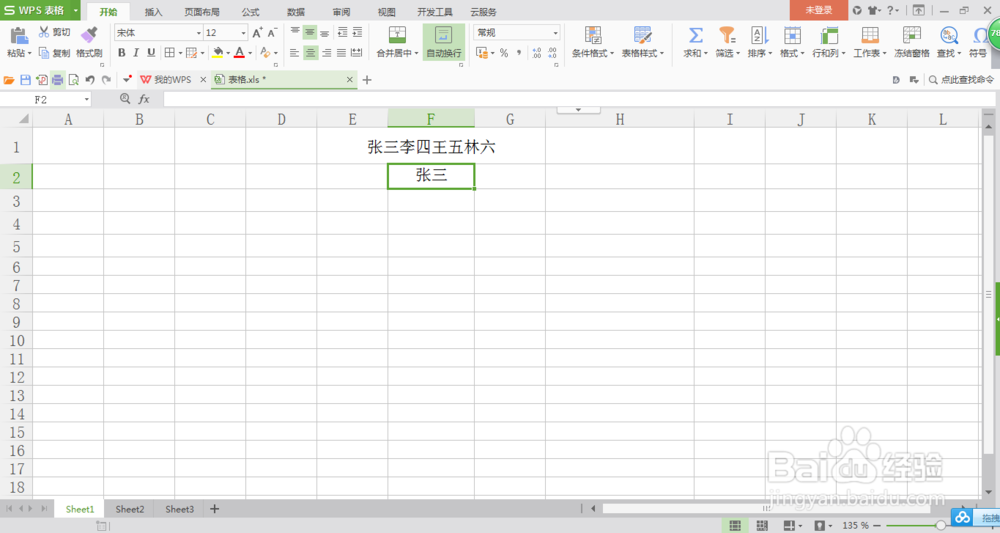Click the red font color A

point(239,53)
